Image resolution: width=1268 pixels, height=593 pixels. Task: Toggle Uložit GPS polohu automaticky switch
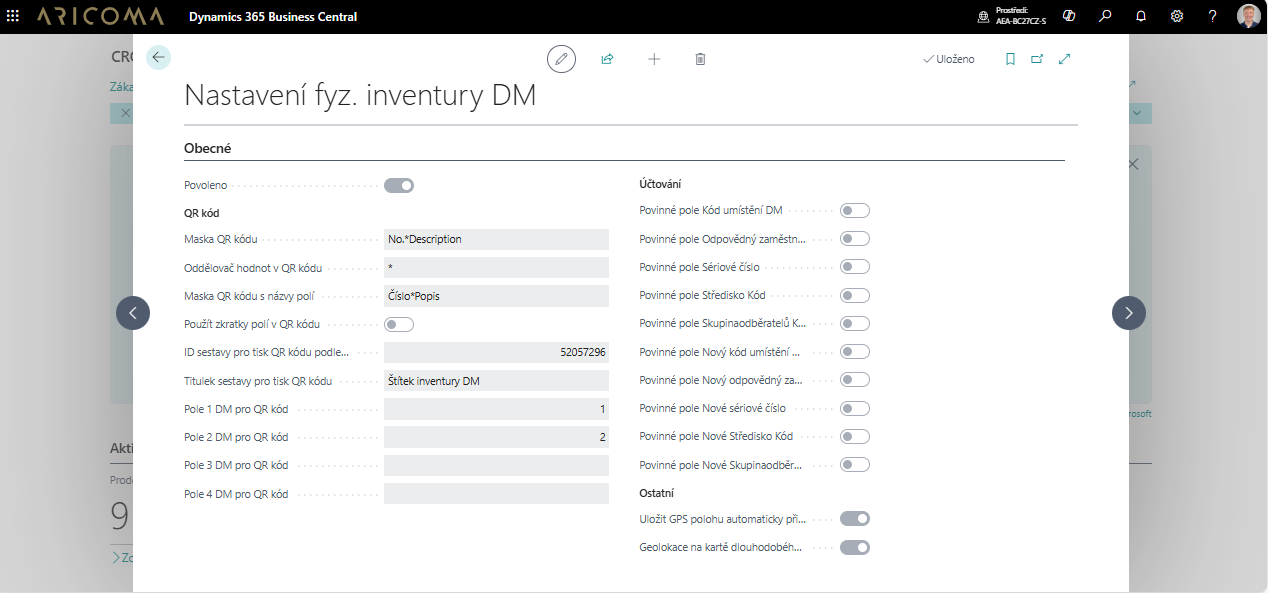click(855, 518)
